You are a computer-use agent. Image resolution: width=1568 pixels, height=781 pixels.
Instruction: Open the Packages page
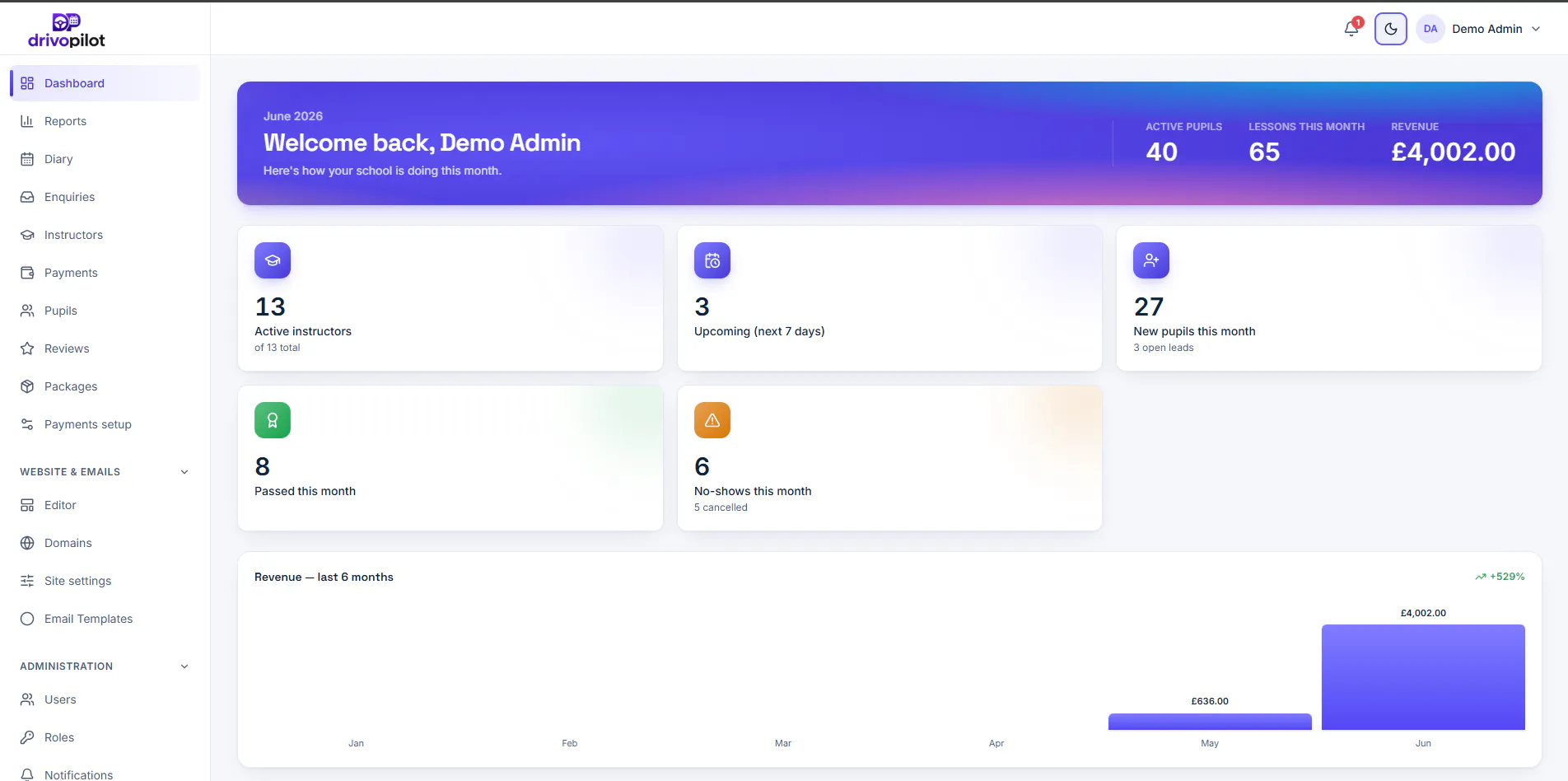click(x=105, y=386)
